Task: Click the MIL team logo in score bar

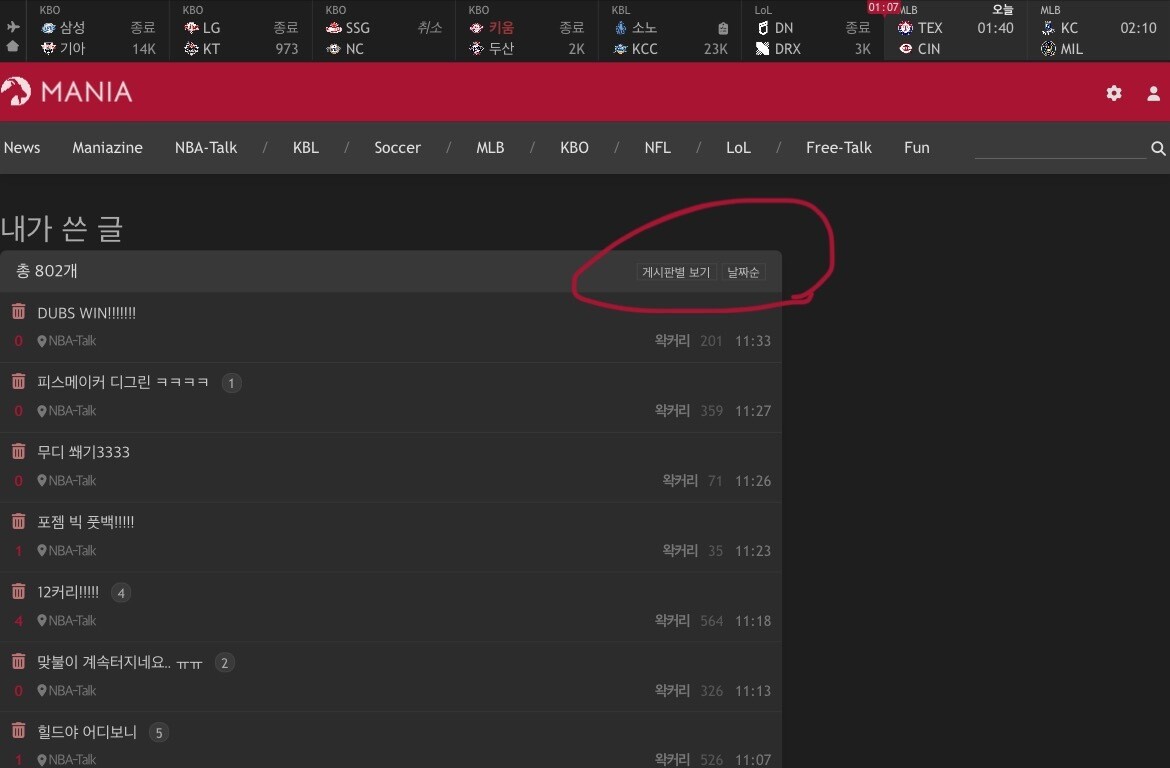Action: coord(1048,49)
